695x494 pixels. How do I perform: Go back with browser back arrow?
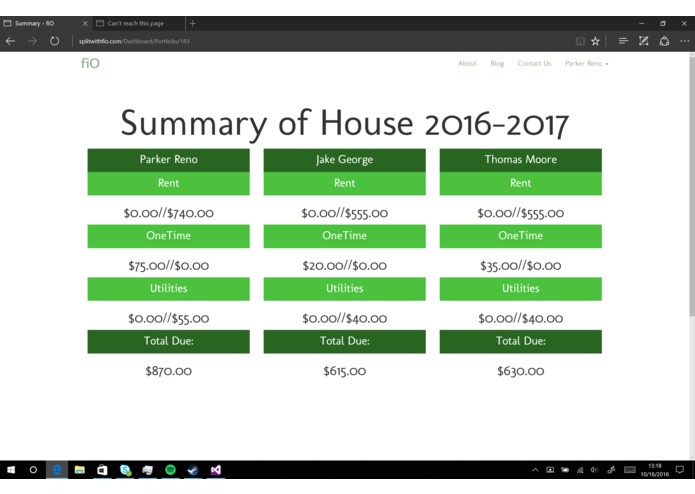10,41
